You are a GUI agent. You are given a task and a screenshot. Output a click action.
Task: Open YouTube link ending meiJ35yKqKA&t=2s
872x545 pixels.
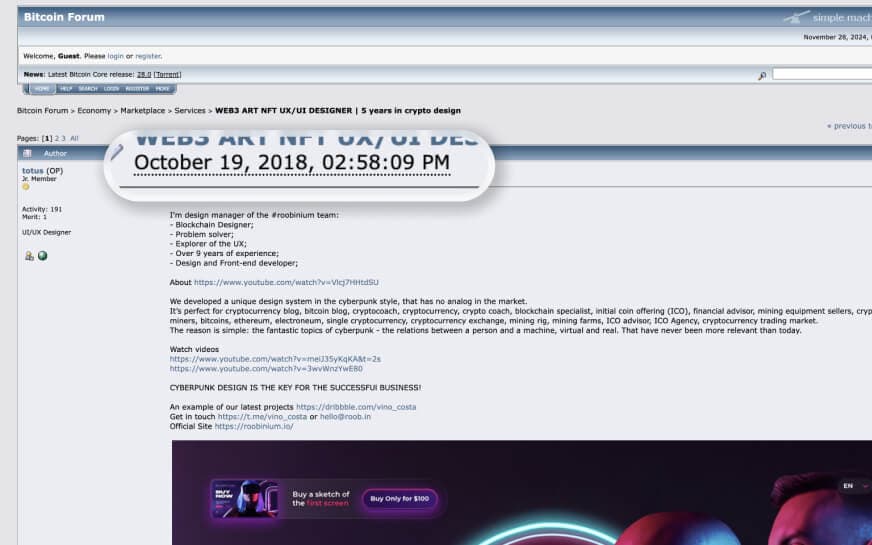point(275,359)
